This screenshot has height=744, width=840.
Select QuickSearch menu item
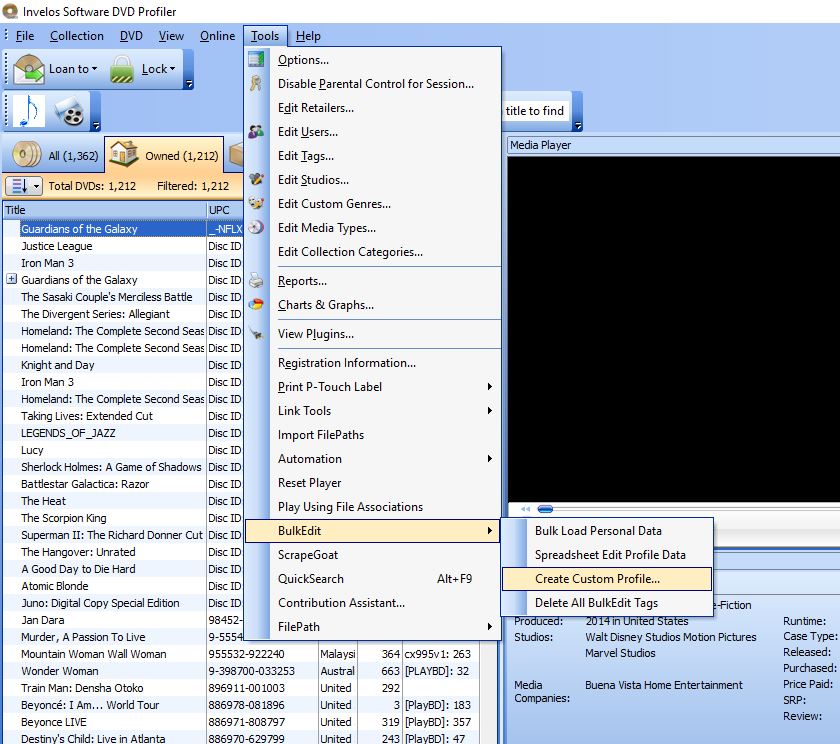tap(373, 578)
